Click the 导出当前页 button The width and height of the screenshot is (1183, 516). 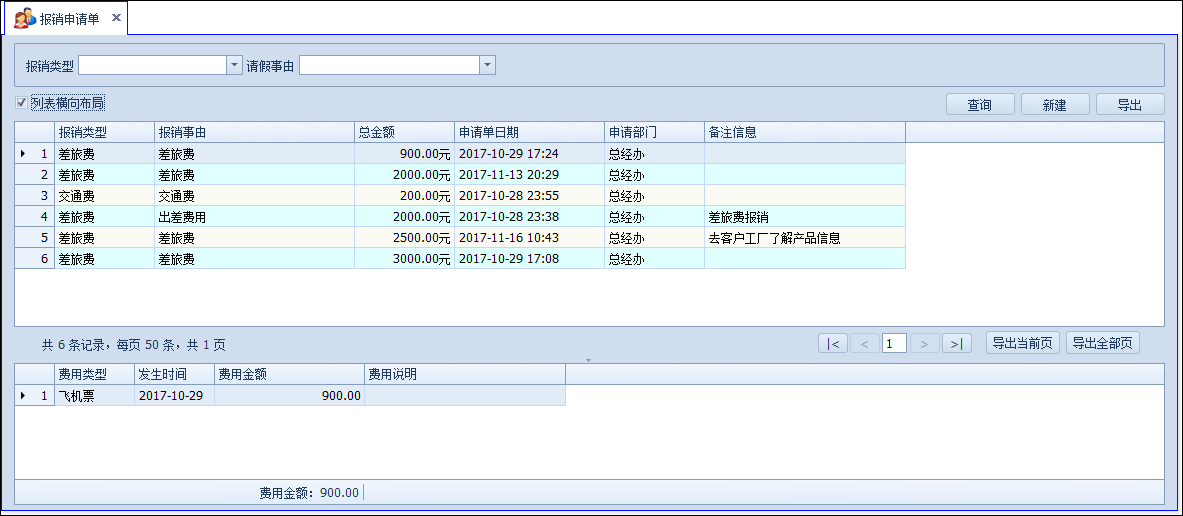click(1023, 343)
